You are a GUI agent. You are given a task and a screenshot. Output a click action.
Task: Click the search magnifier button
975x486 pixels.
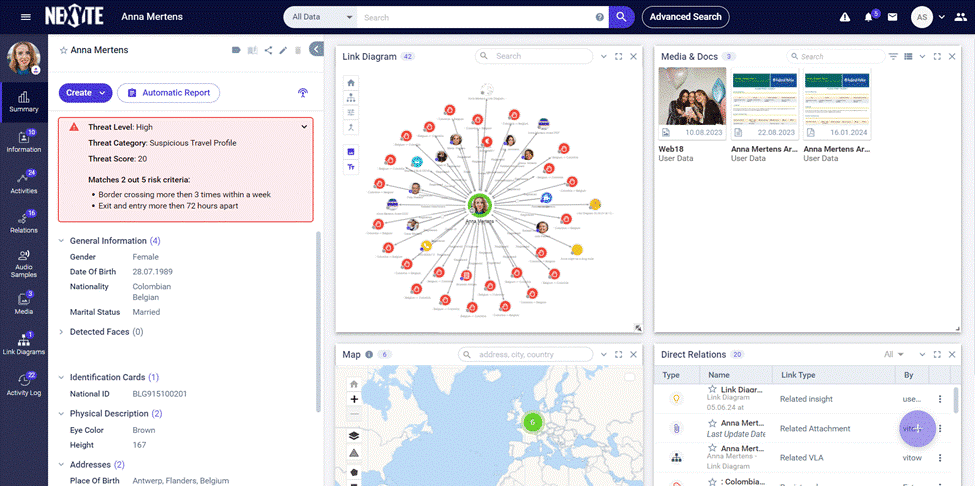(x=621, y=17)
